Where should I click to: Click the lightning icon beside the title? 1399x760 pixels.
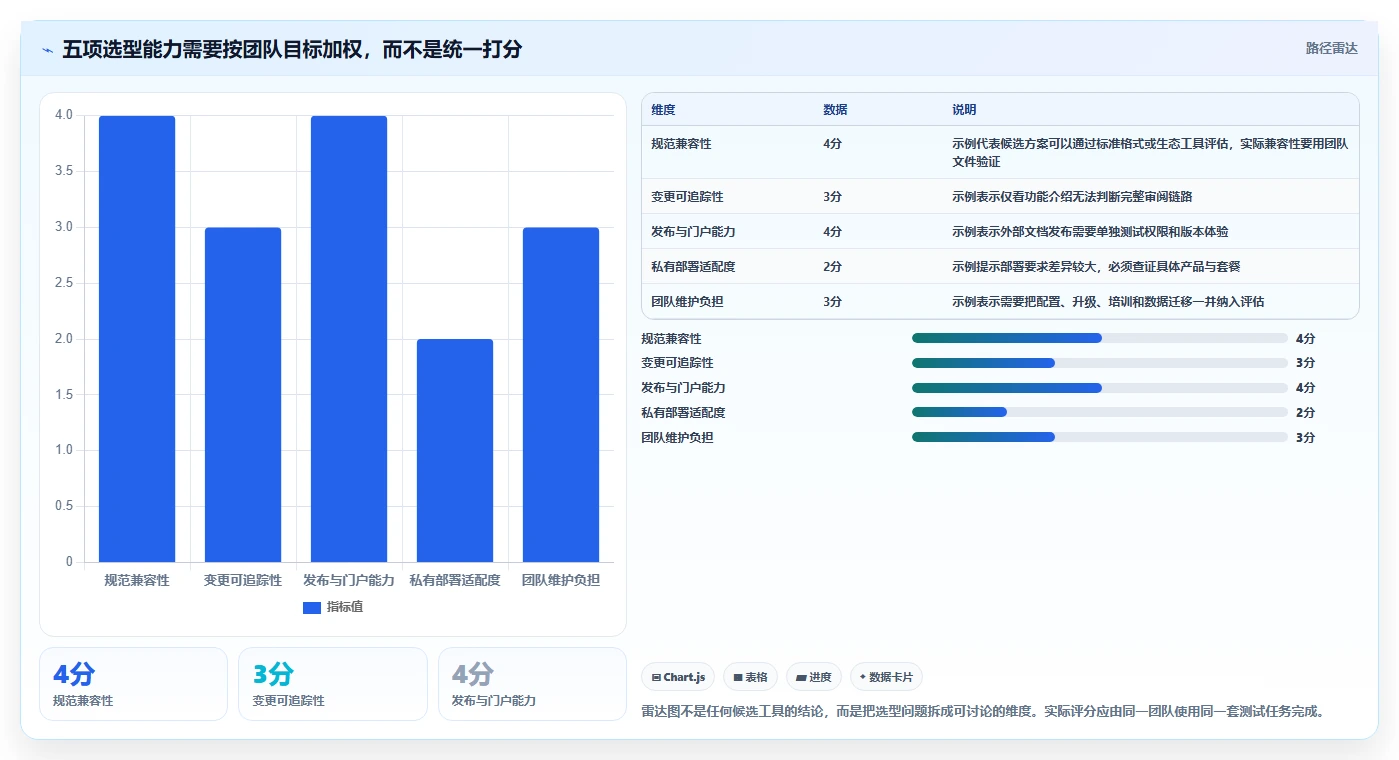click(x=48, y=49)
